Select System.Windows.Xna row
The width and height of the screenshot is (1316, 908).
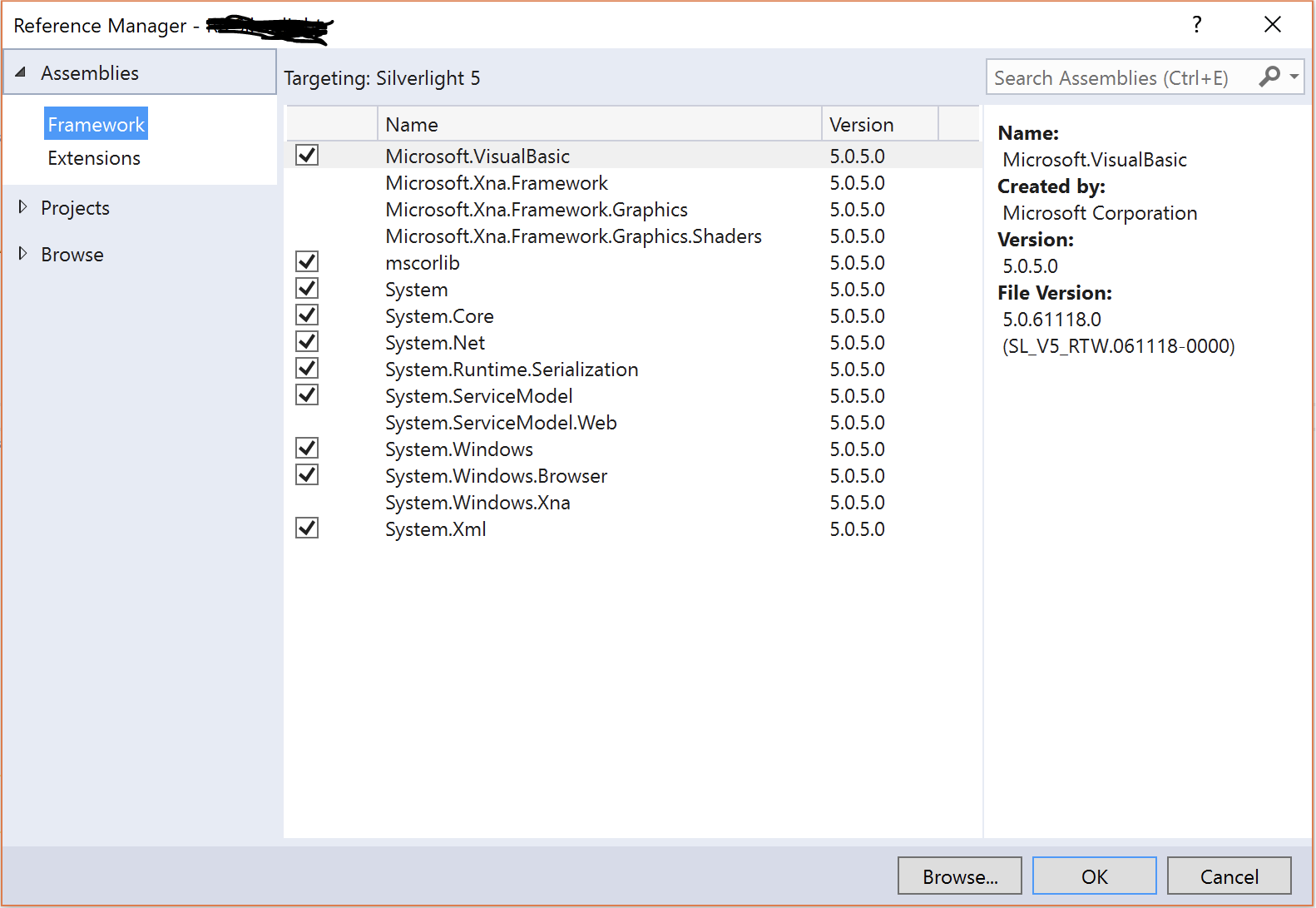[x=633, y=503]
